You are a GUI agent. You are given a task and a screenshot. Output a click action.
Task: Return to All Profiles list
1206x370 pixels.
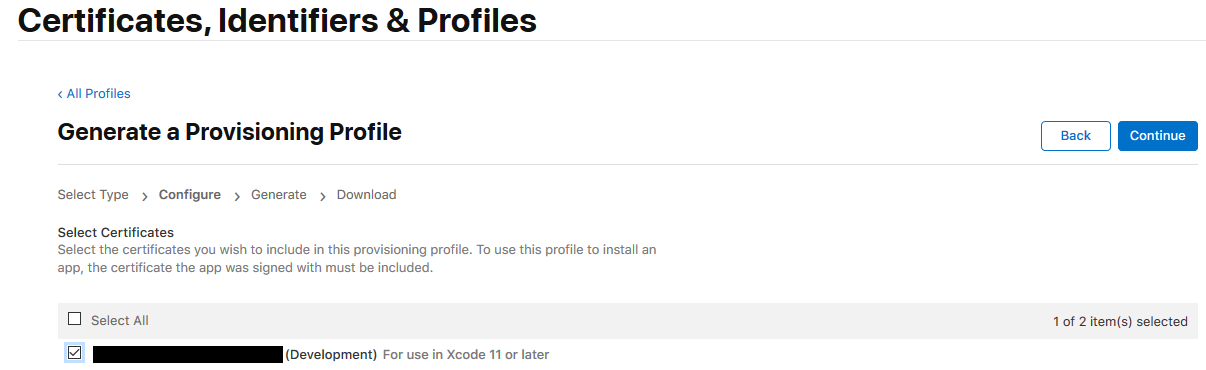[94, 94]
